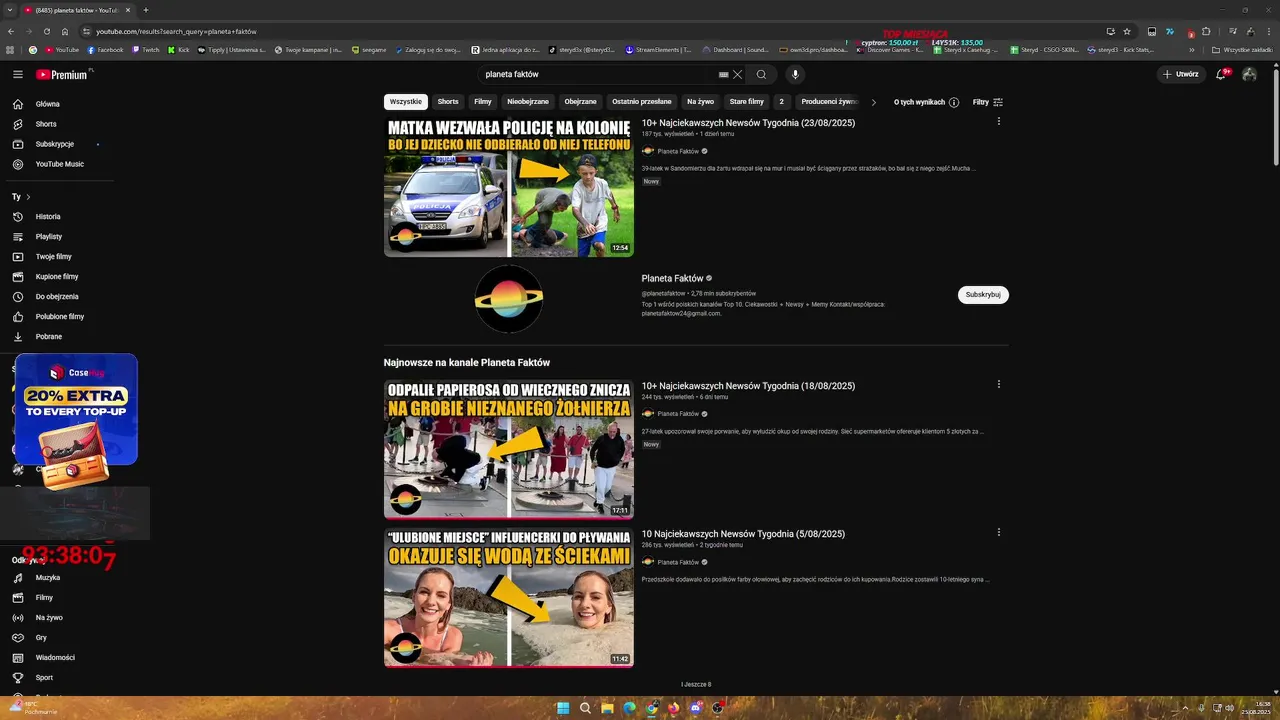Open the Do obejrzenia watch-later list
The width and height of the screenshot is (1280, 720).
click(57, 296)
